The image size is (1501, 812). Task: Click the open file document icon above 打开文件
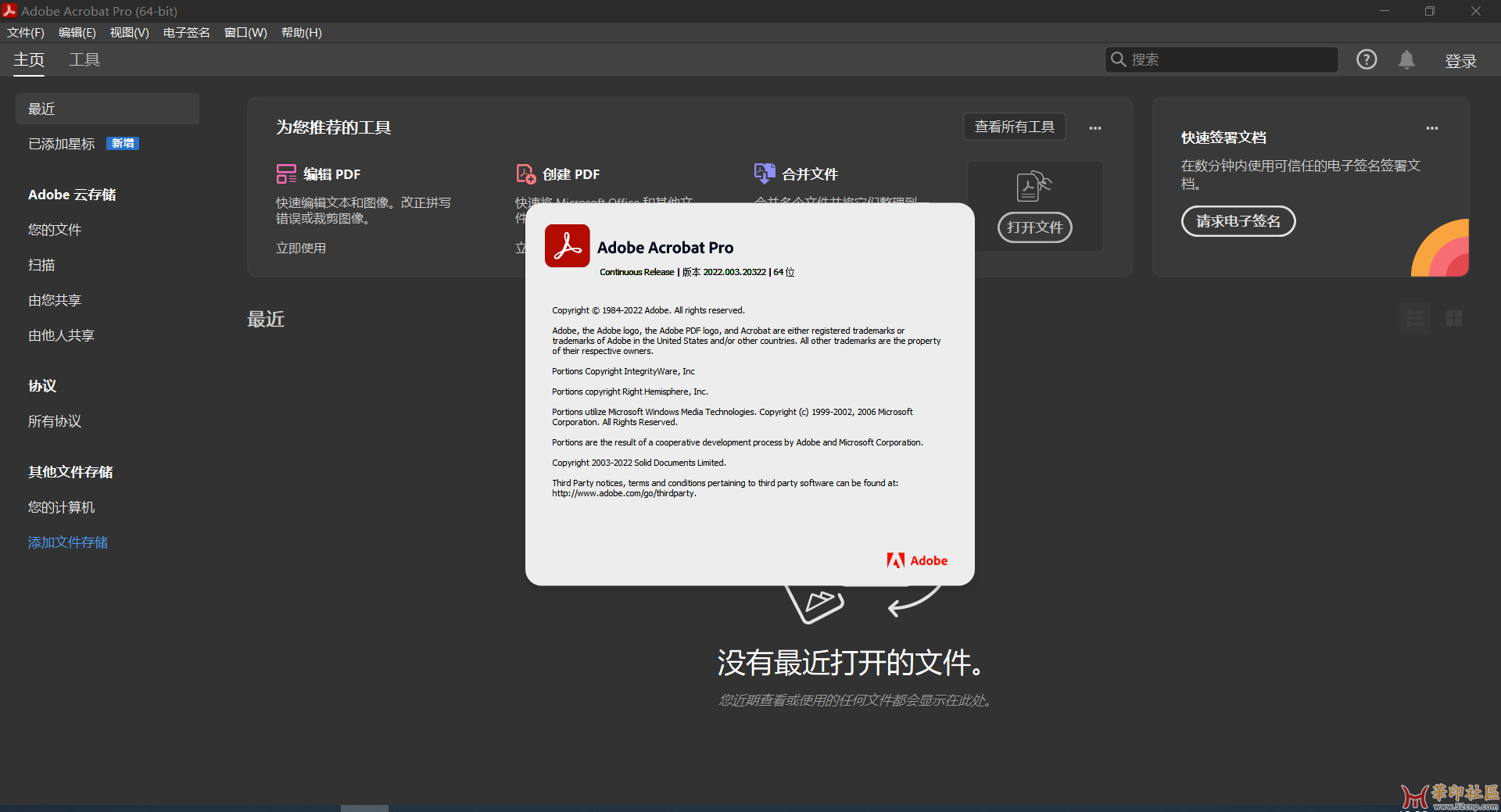coord(1034,186)
